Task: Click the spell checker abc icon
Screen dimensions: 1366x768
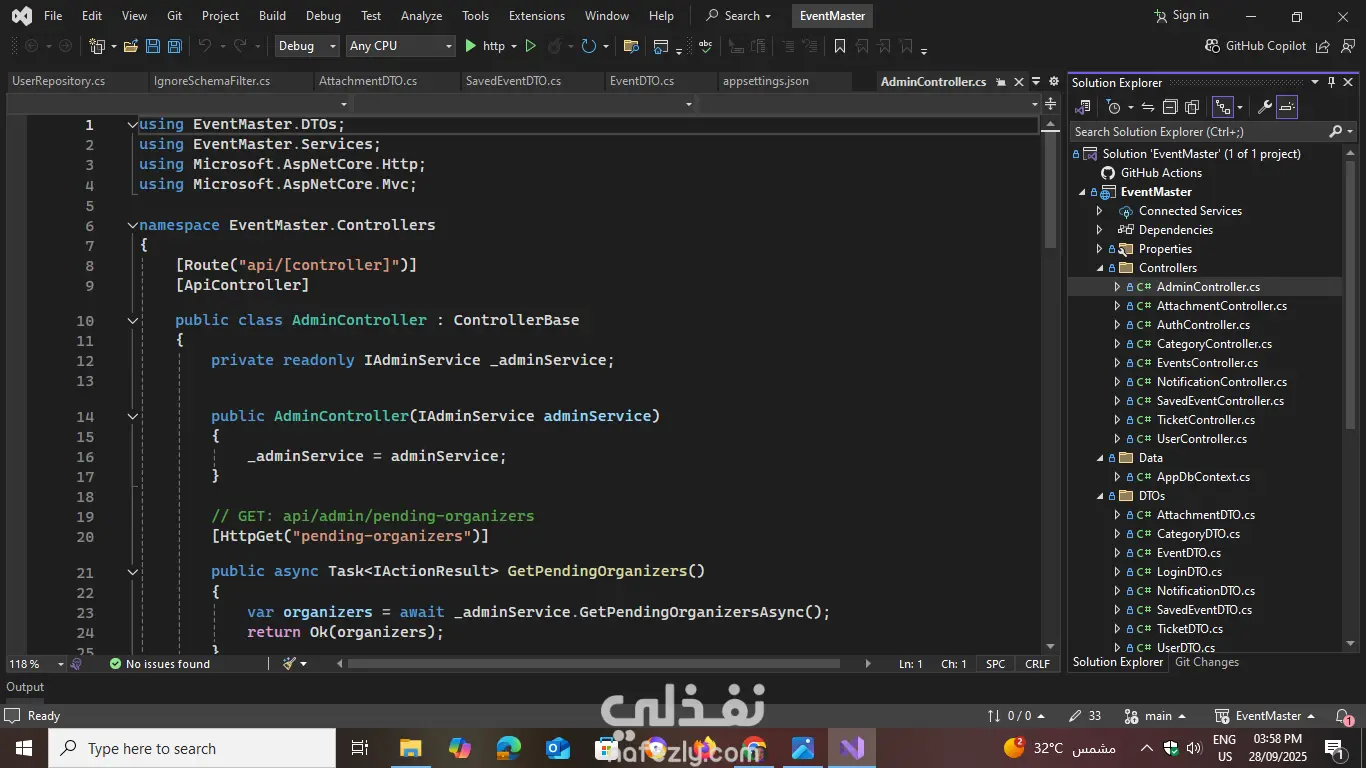Action: (705, 46)
